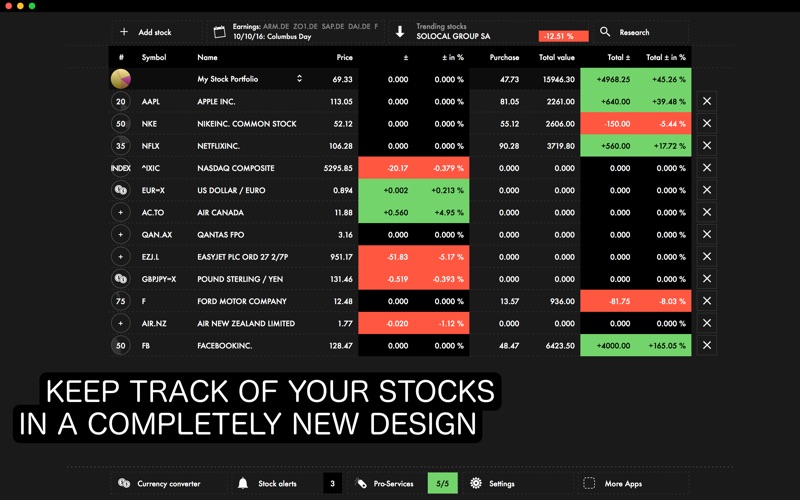The image size is (800, 500).
Task: Click the currency coins icon for GBPJPY=X
Action: coord(121,279)
